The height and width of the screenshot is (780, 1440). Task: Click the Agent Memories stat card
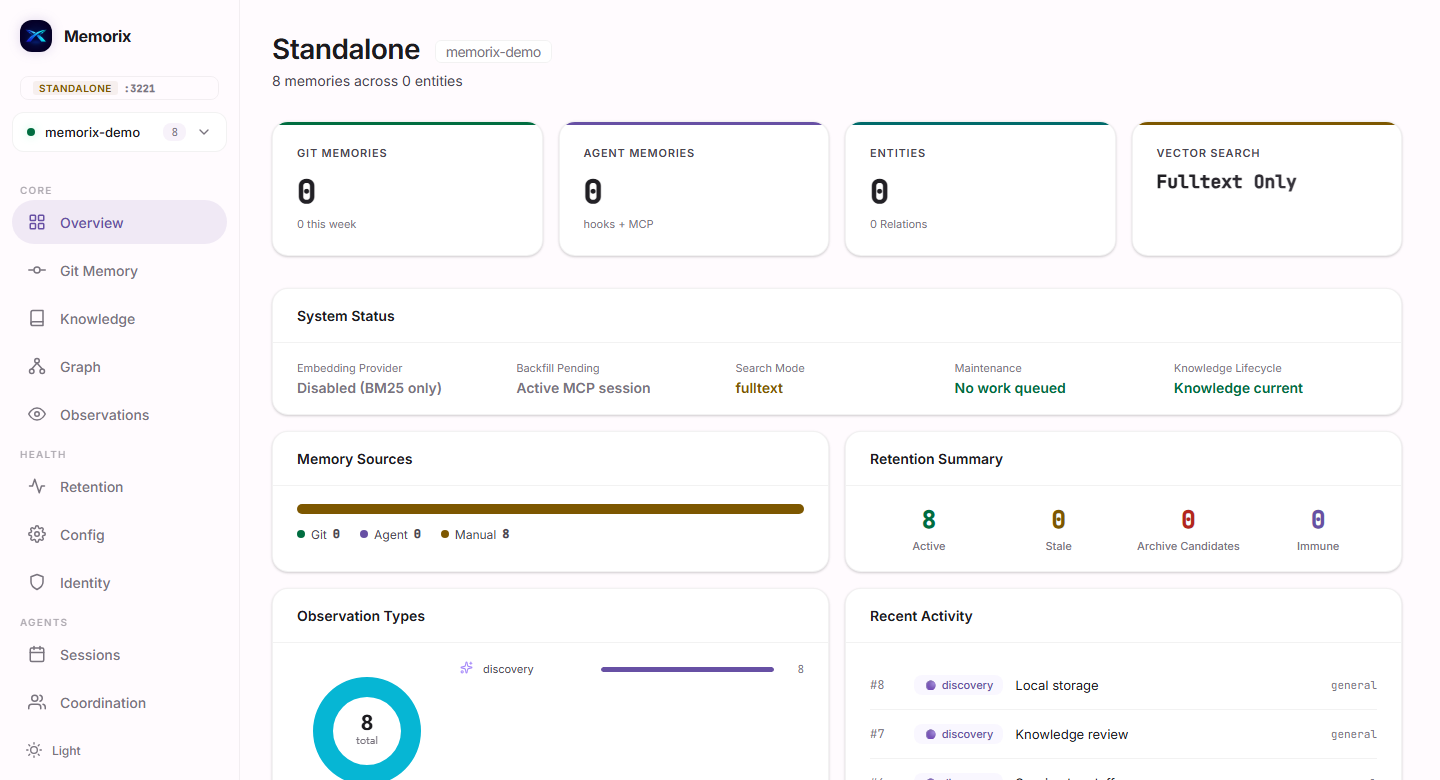pos(694,189)
